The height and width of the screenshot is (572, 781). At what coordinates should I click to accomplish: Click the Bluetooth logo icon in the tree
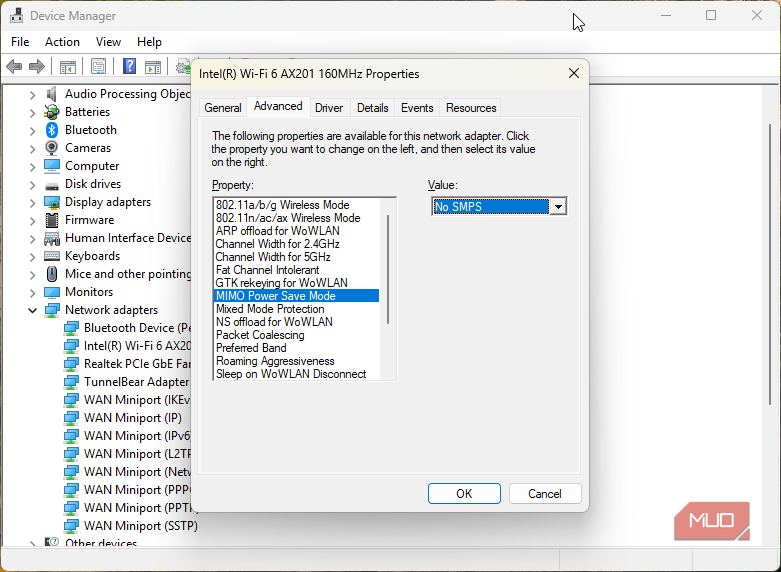[52, 130]
